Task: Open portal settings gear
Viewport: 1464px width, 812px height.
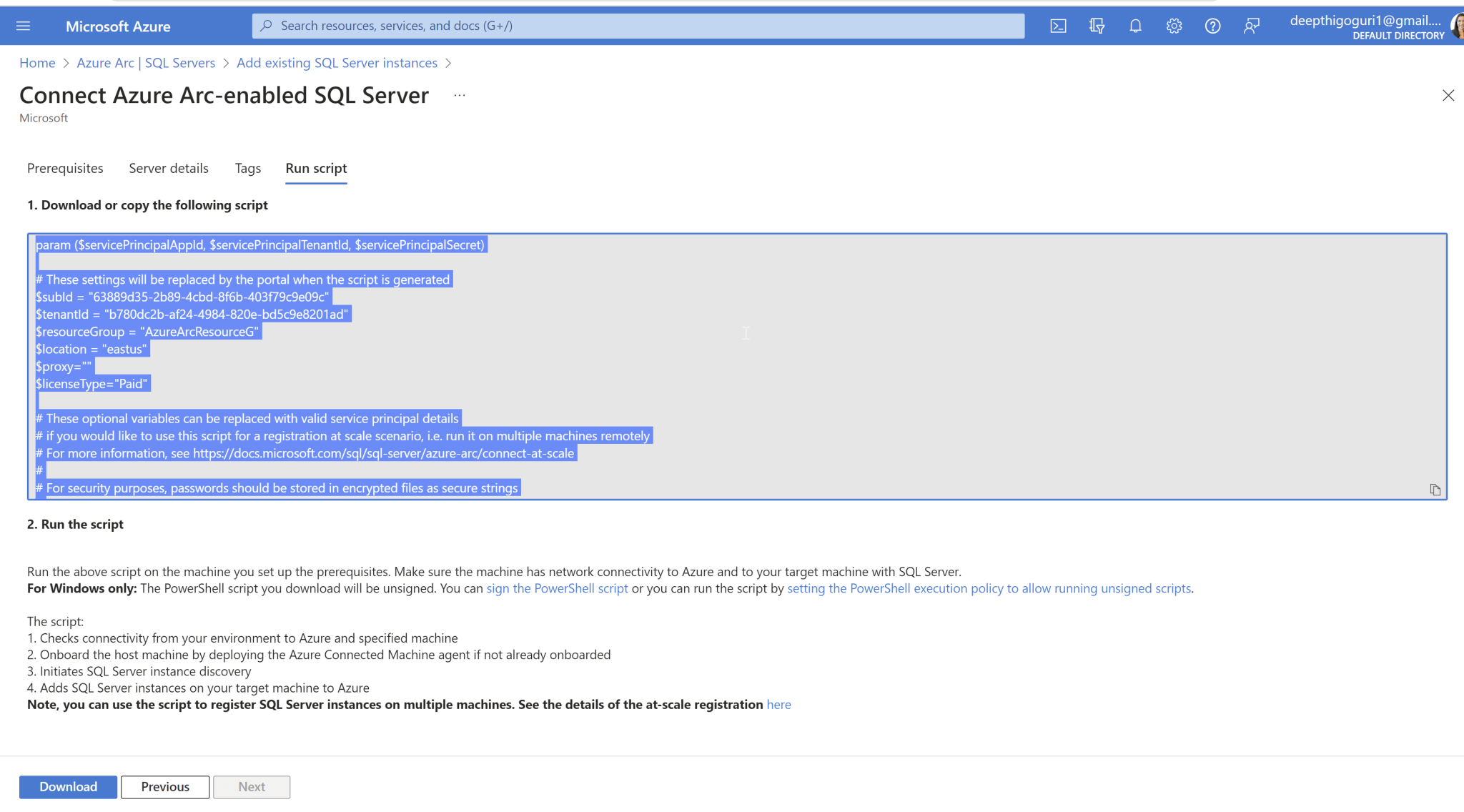Action: (x=1173, y=26)
